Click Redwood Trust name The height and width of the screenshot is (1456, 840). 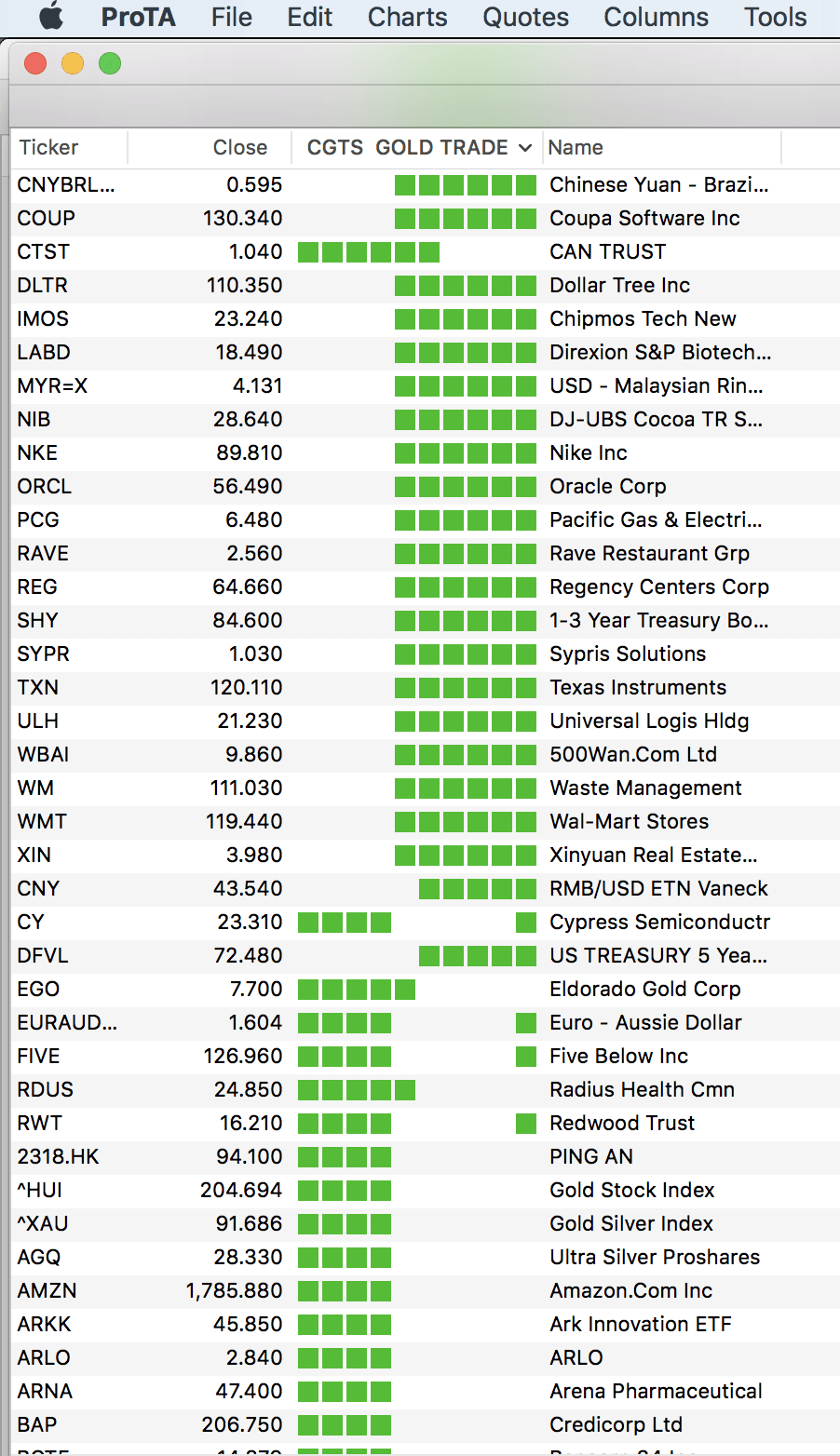pyautogui.click(x=622, y=1123)
